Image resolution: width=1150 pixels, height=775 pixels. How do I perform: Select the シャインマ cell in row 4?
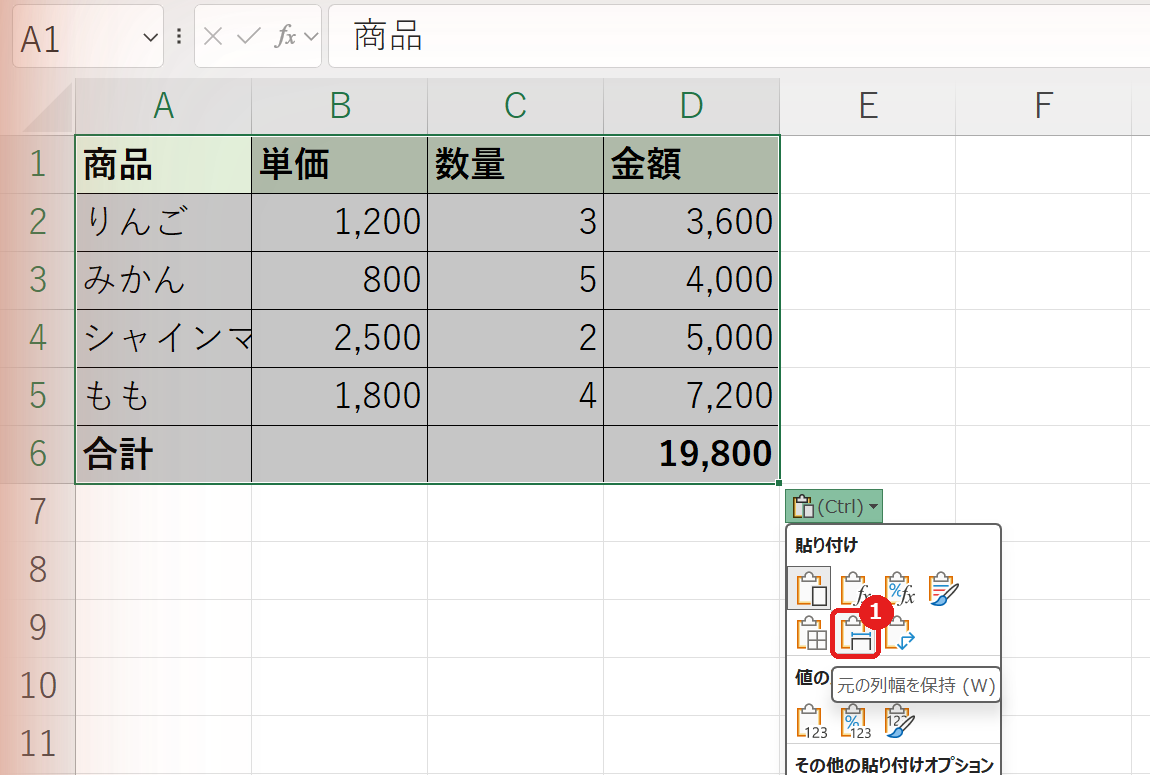point(164,338)
